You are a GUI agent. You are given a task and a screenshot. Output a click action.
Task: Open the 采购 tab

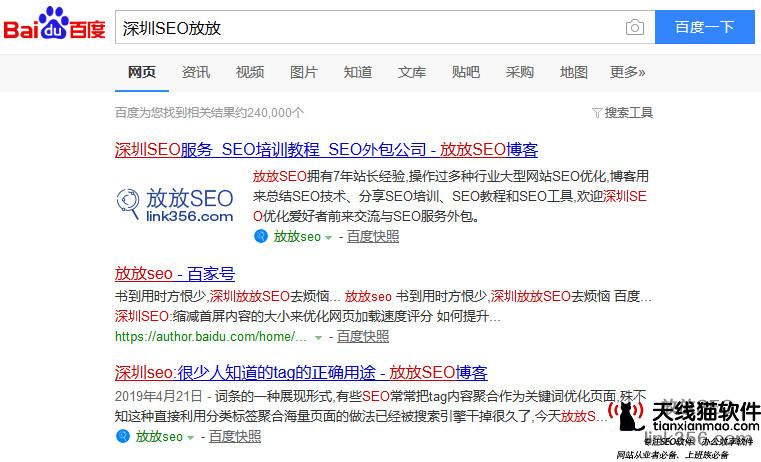pyautogui.click(x=520, y=72)
